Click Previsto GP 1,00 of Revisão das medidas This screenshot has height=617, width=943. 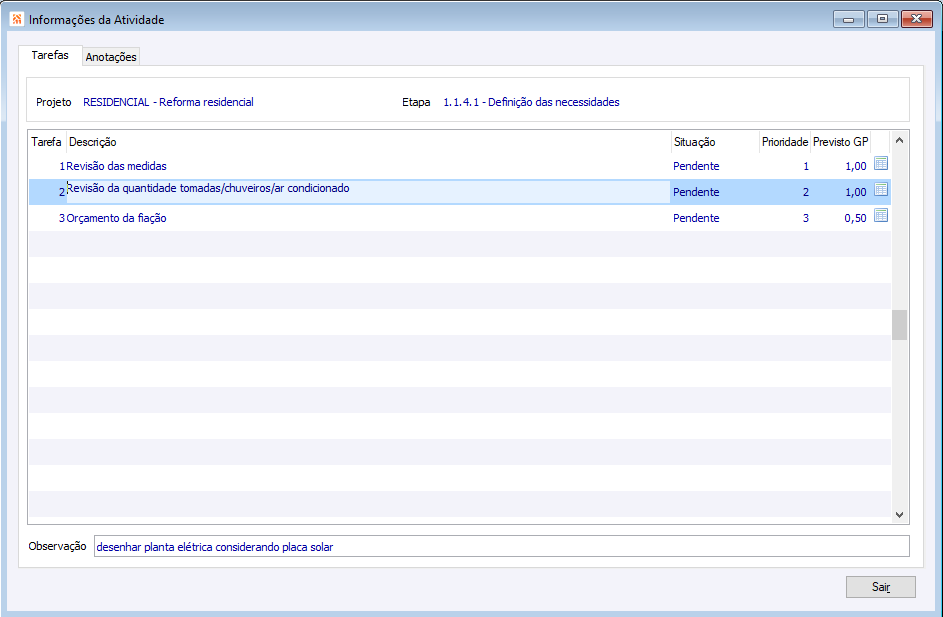point(855,167)
